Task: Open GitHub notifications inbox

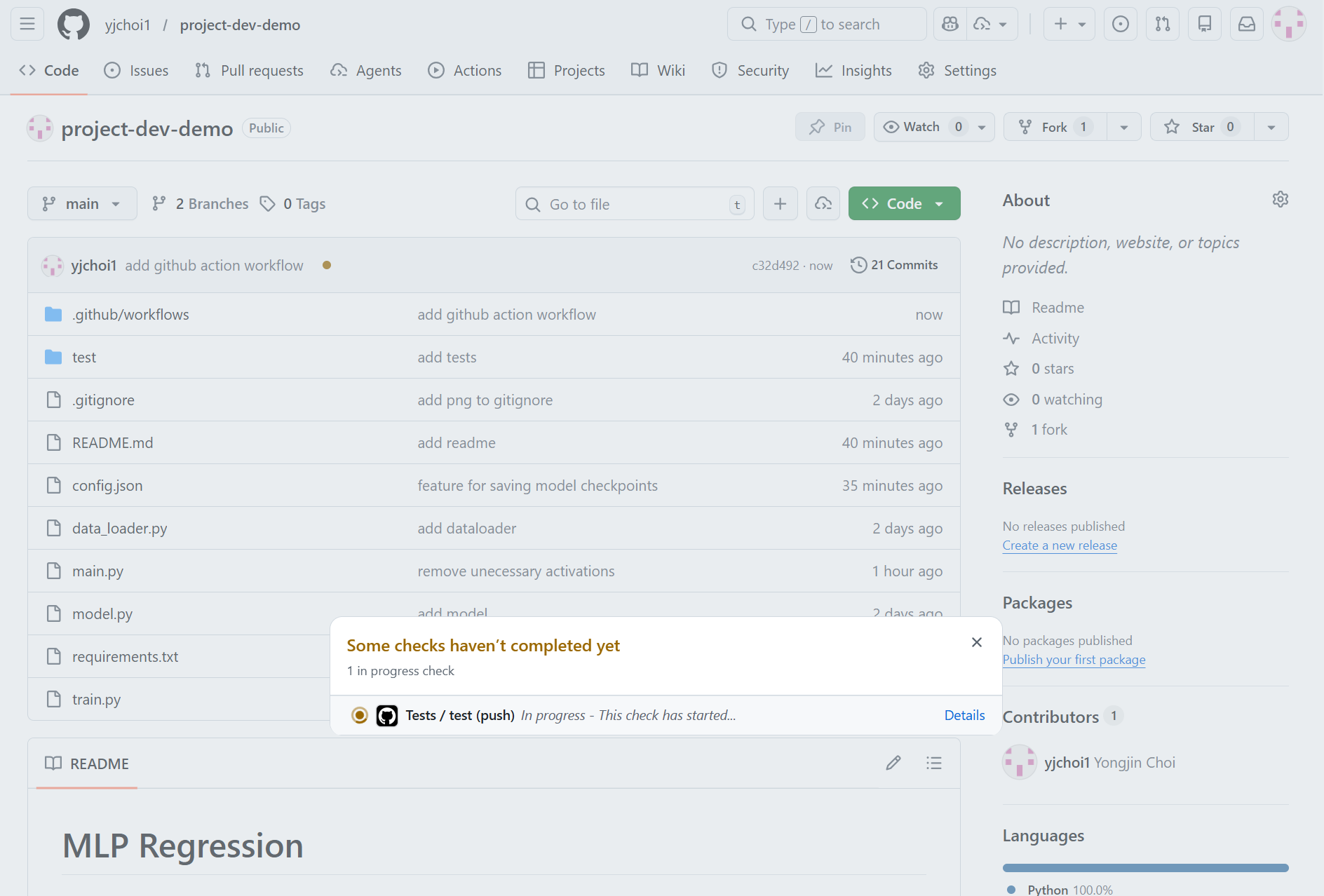Action: [x=1246, y=23]
